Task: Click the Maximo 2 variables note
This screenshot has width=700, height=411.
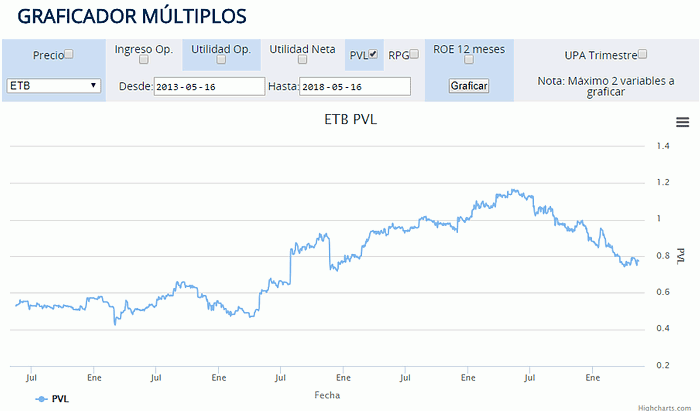Action: tap(606, 86)
